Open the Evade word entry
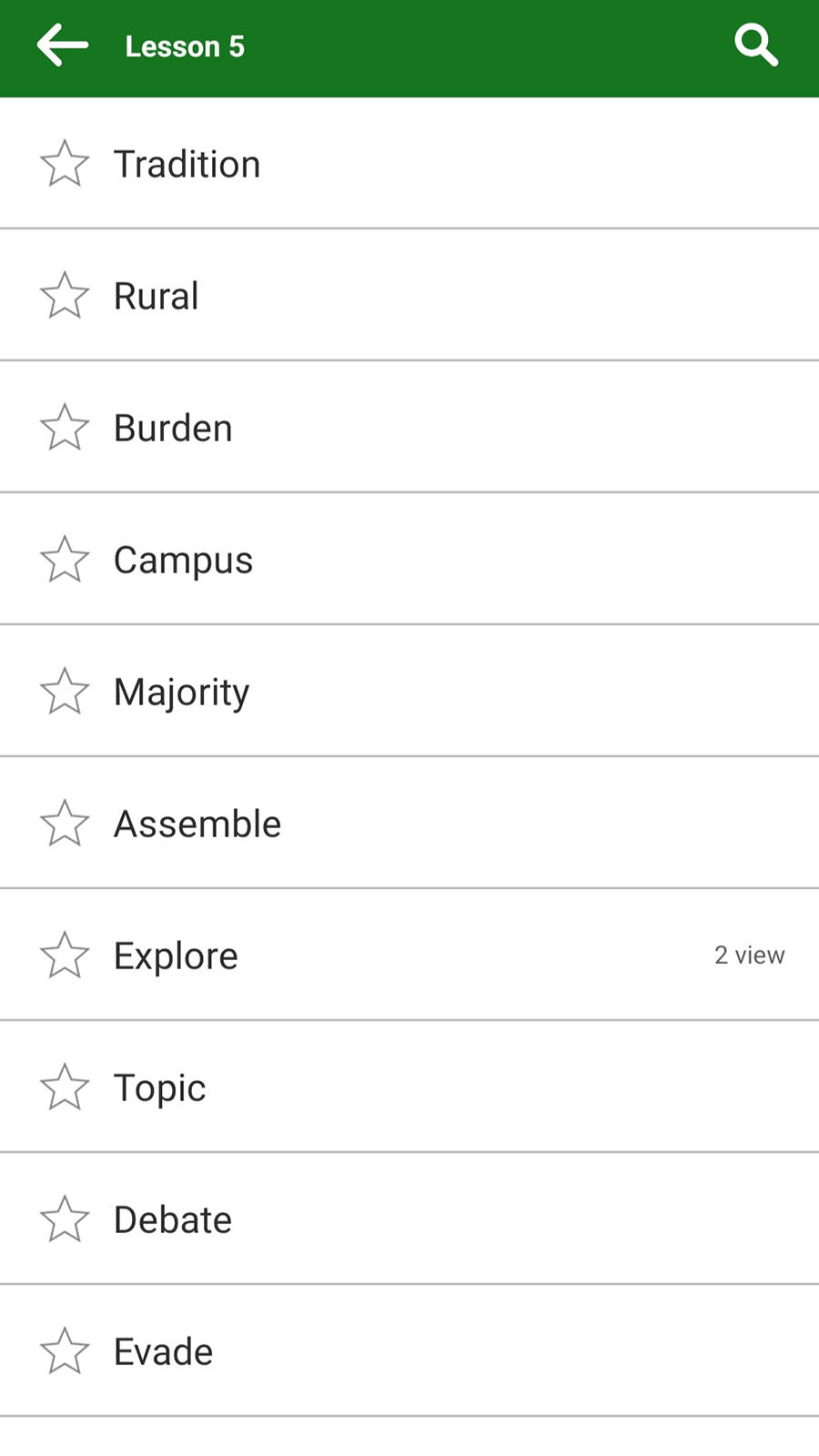This screenshot has width=819, height=1456. click(x=409, y=1351)
